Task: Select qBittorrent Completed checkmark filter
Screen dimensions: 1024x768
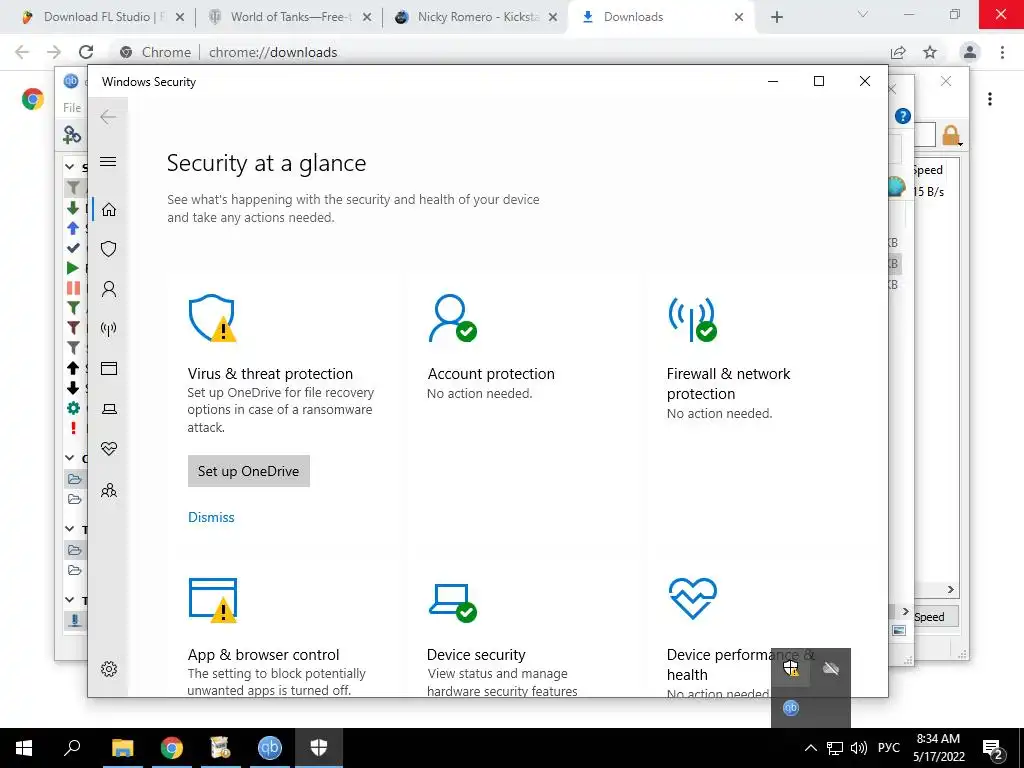Action: point(73,248)
